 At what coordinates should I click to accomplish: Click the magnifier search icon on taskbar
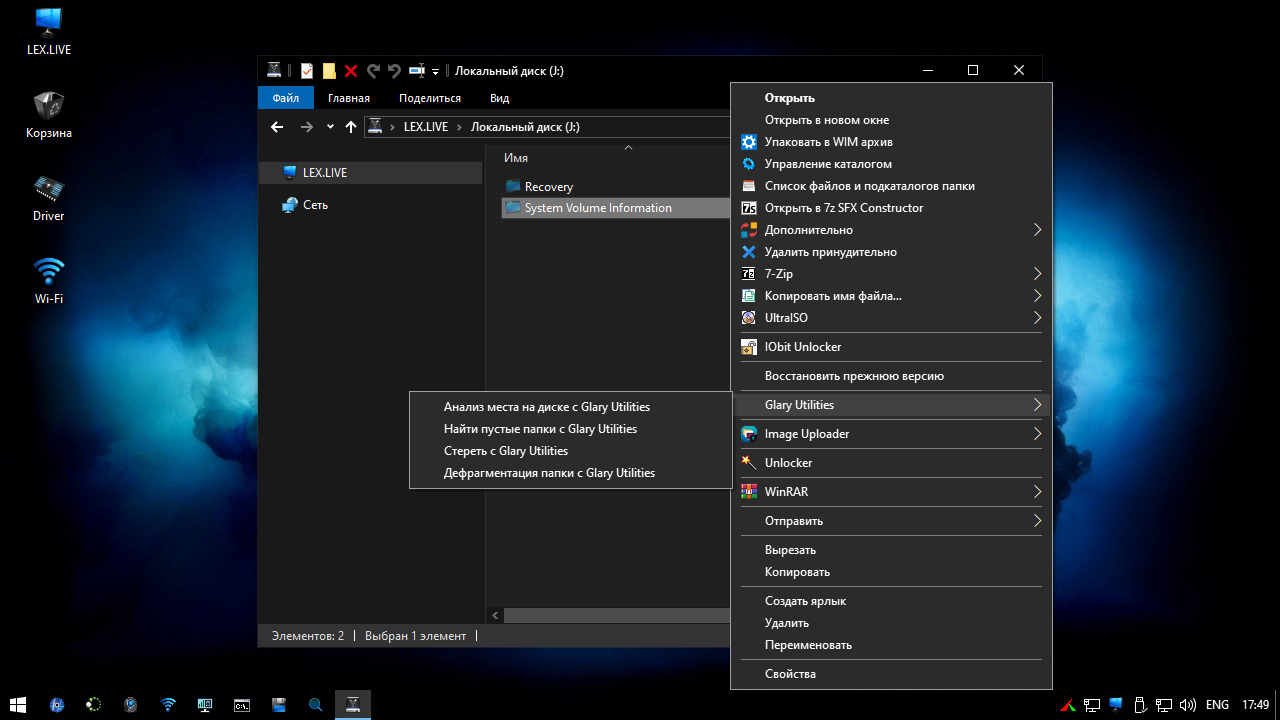coord(315,705)
